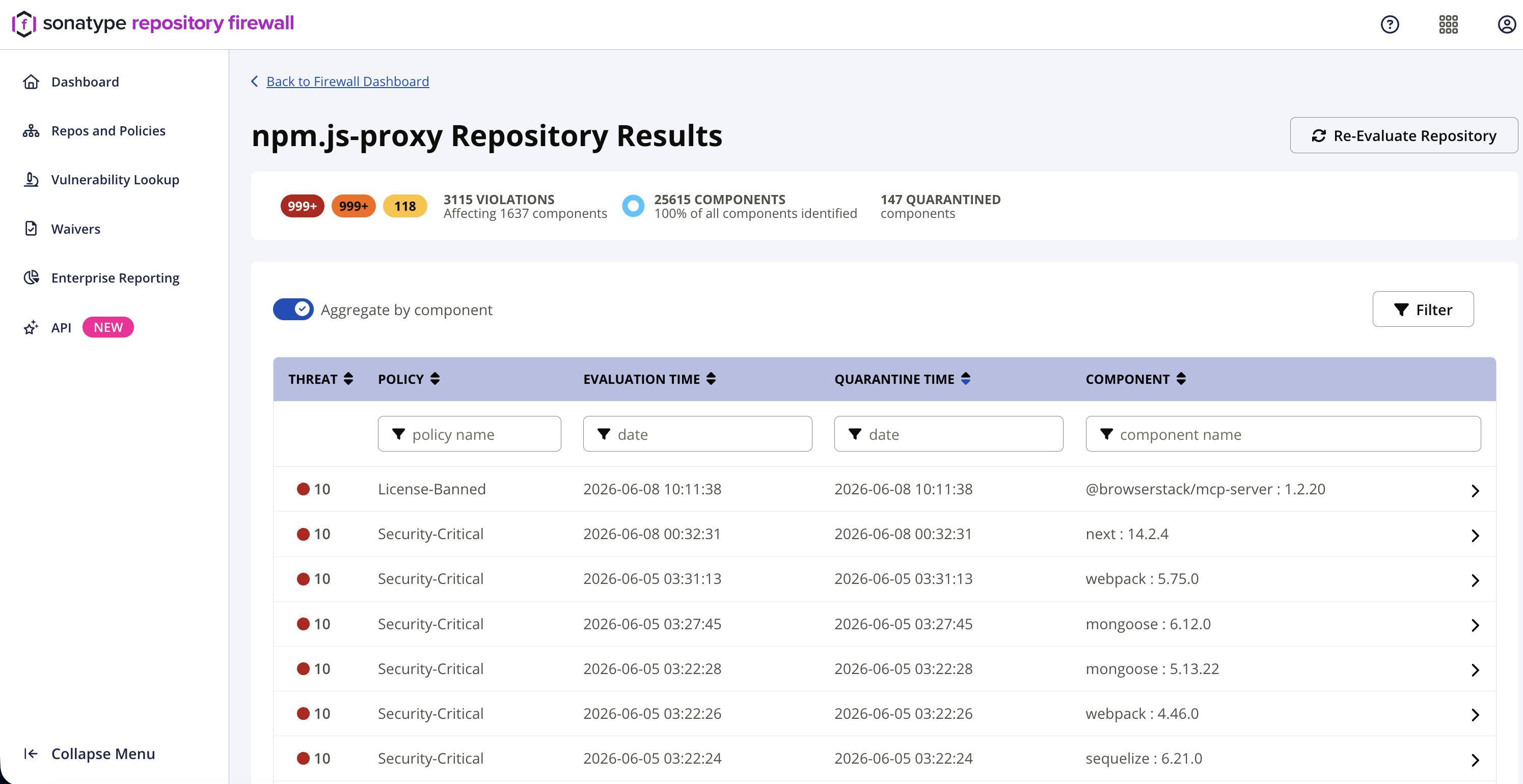The height and width of the screenshot is (784, 1523).
Task: Open Vulnerability Lookup menu item
Action: click(x=115, y=180)
